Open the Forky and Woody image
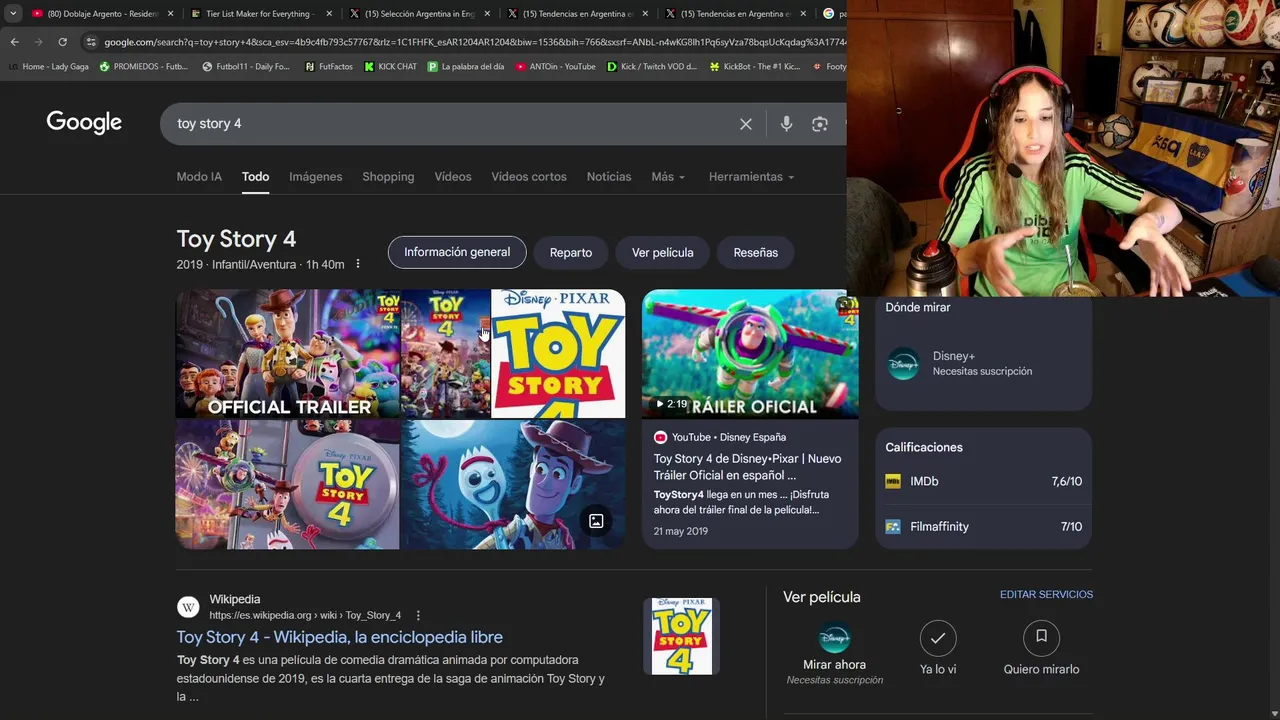Image resolution: width=1280 pixels, height=720 pixels. [513, 485]
